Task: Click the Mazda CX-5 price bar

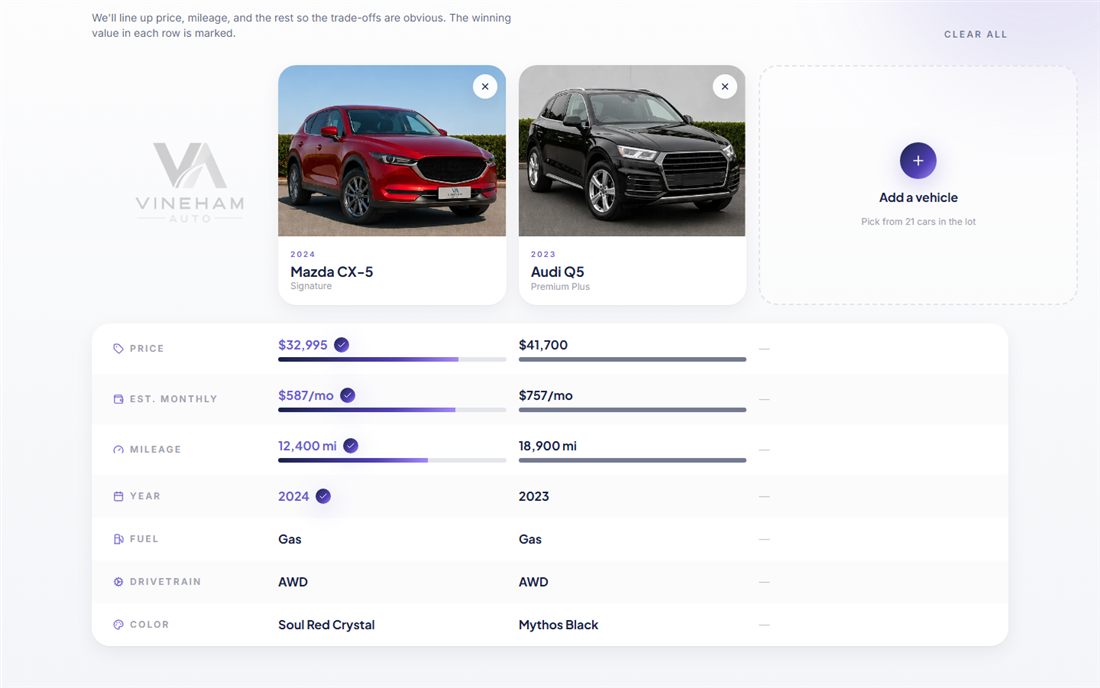Action: [x=391, y=359]
